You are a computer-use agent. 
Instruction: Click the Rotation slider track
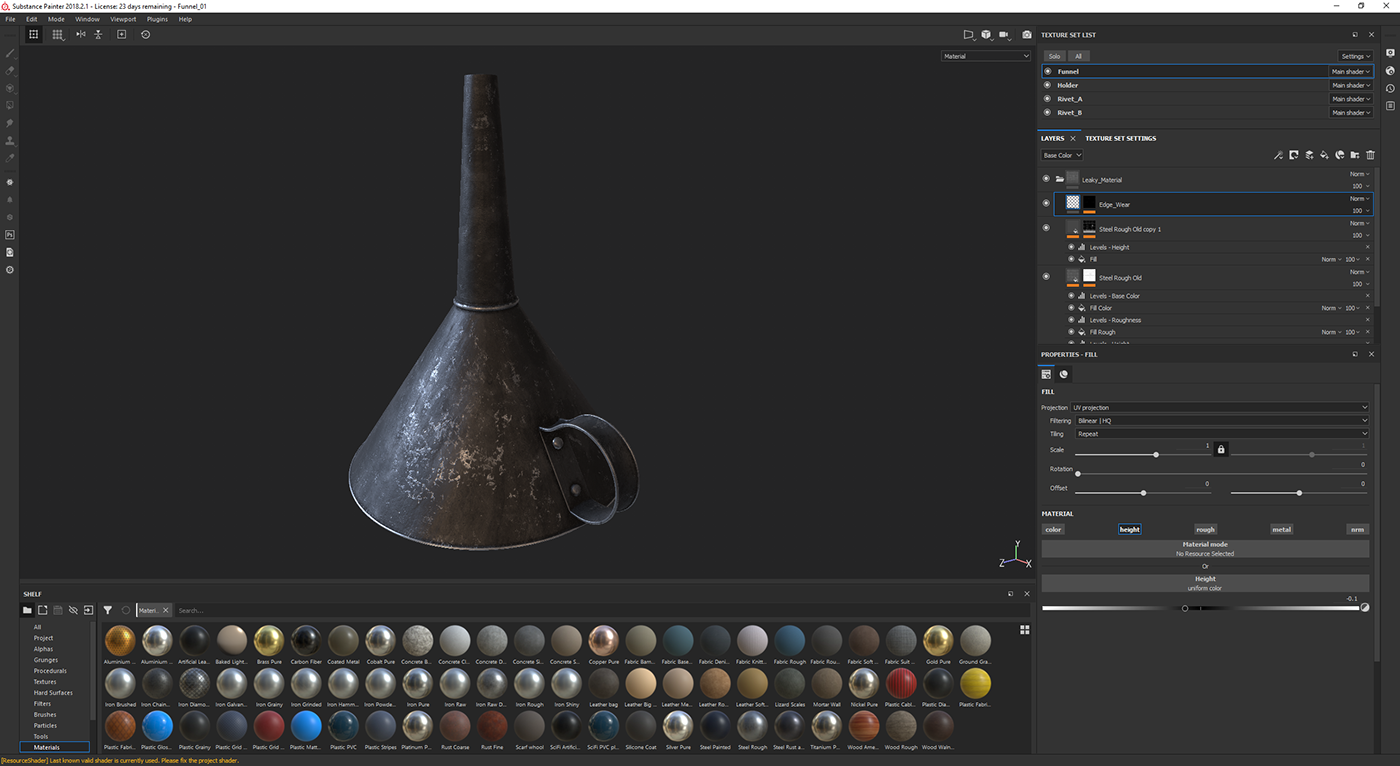1222,473
